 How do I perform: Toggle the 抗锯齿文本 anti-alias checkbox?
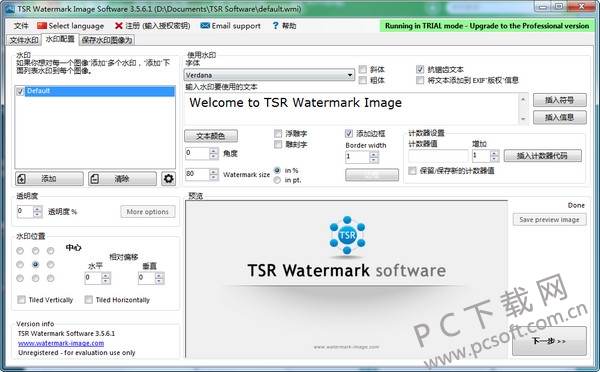click(x=420, y=69)
